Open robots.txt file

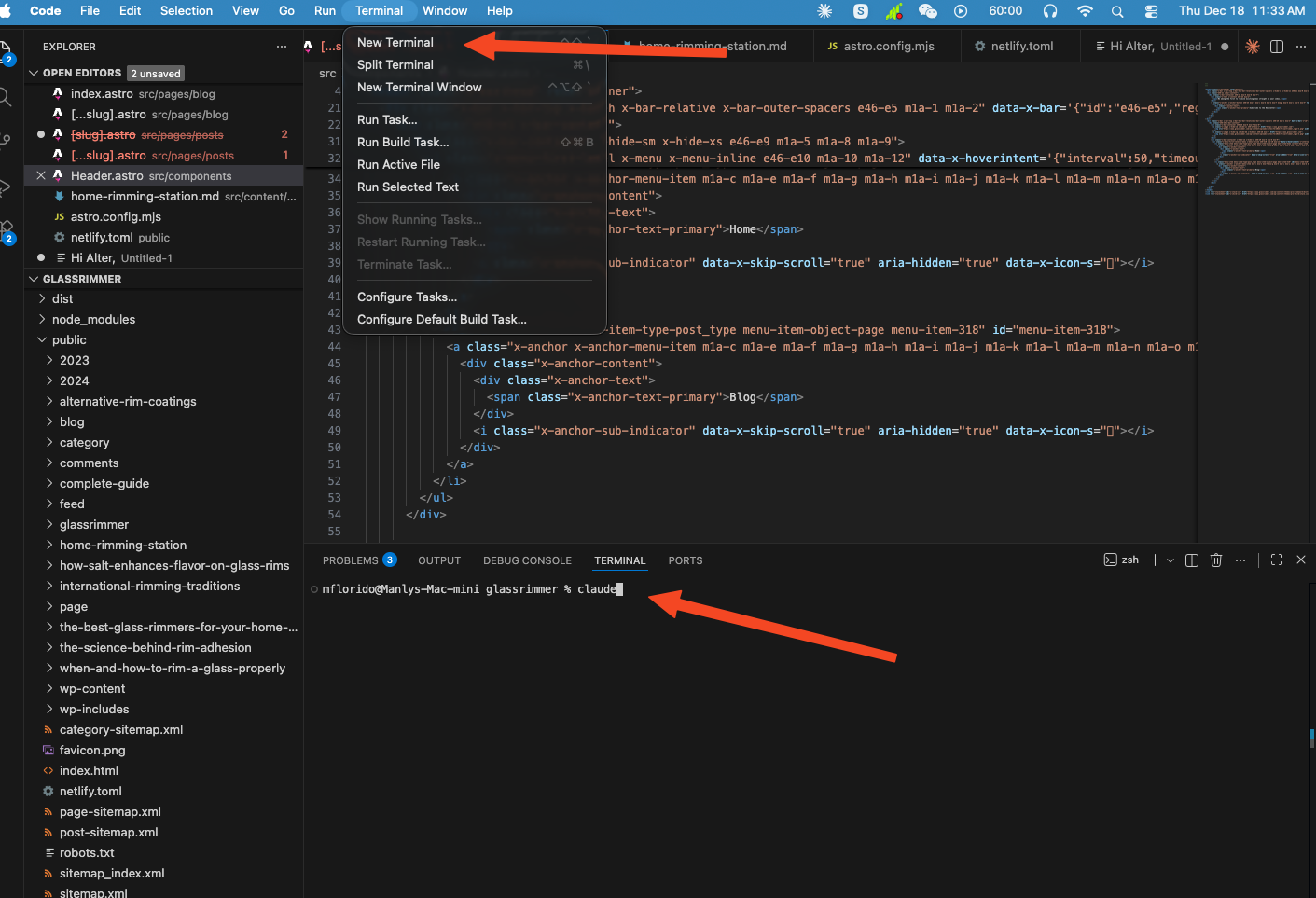[x=164, y=852]
